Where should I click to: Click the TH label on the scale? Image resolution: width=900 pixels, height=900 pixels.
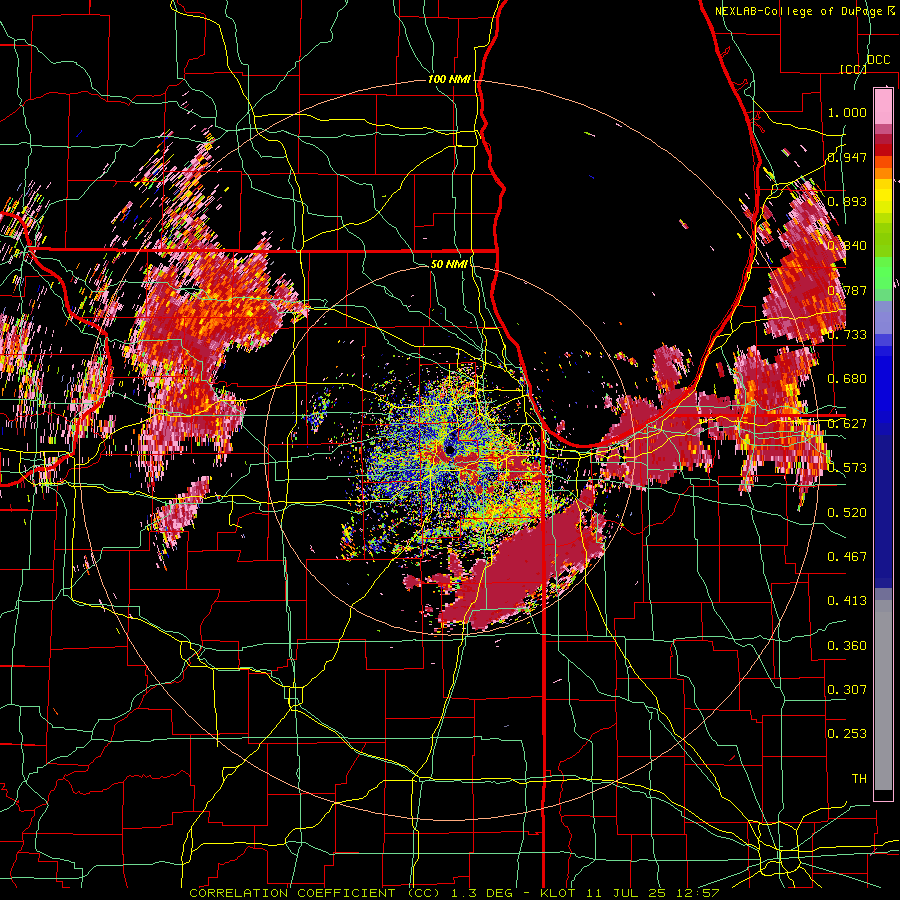[859, 779]
